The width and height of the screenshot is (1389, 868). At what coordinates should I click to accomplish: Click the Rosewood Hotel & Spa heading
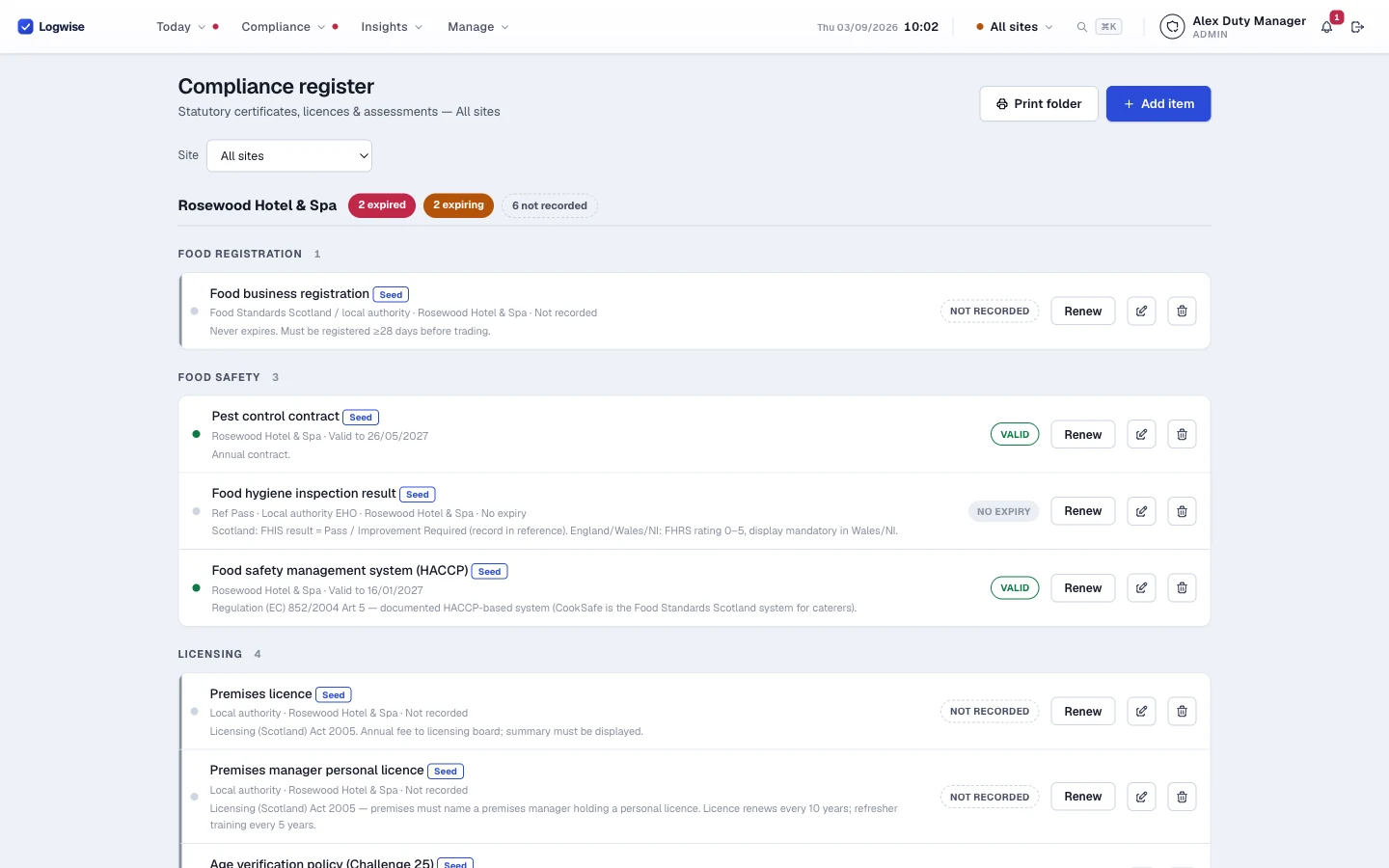point(258,205)
